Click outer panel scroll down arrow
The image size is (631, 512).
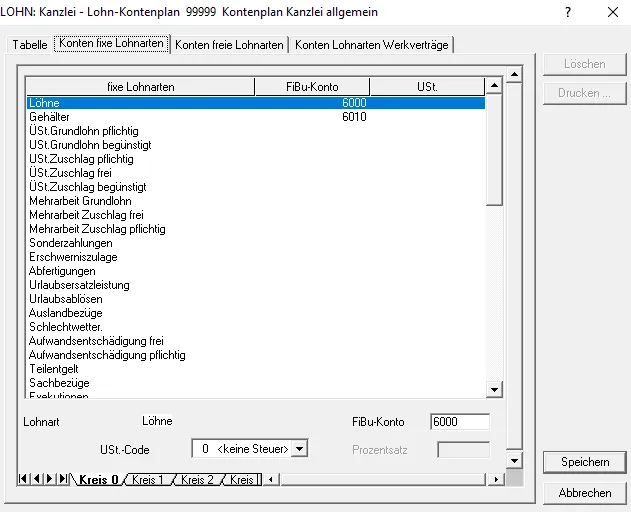coord(514,460)
